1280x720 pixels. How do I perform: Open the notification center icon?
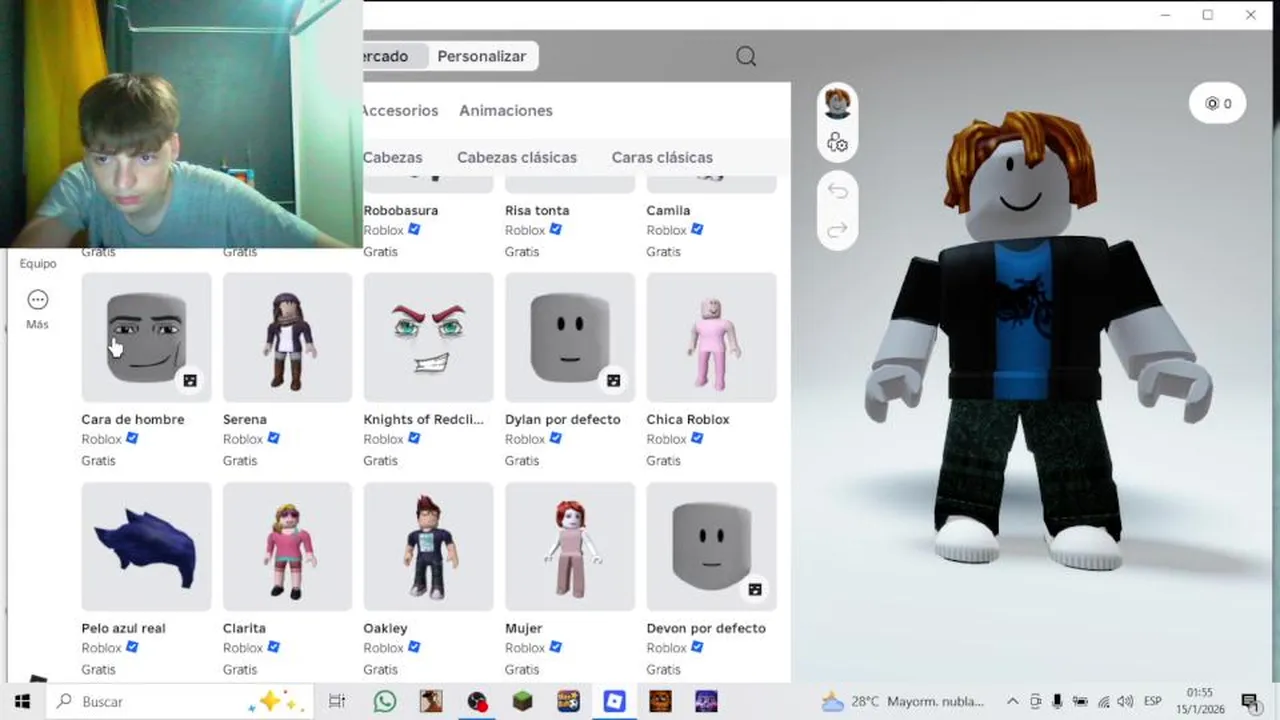coord(1250,701)
